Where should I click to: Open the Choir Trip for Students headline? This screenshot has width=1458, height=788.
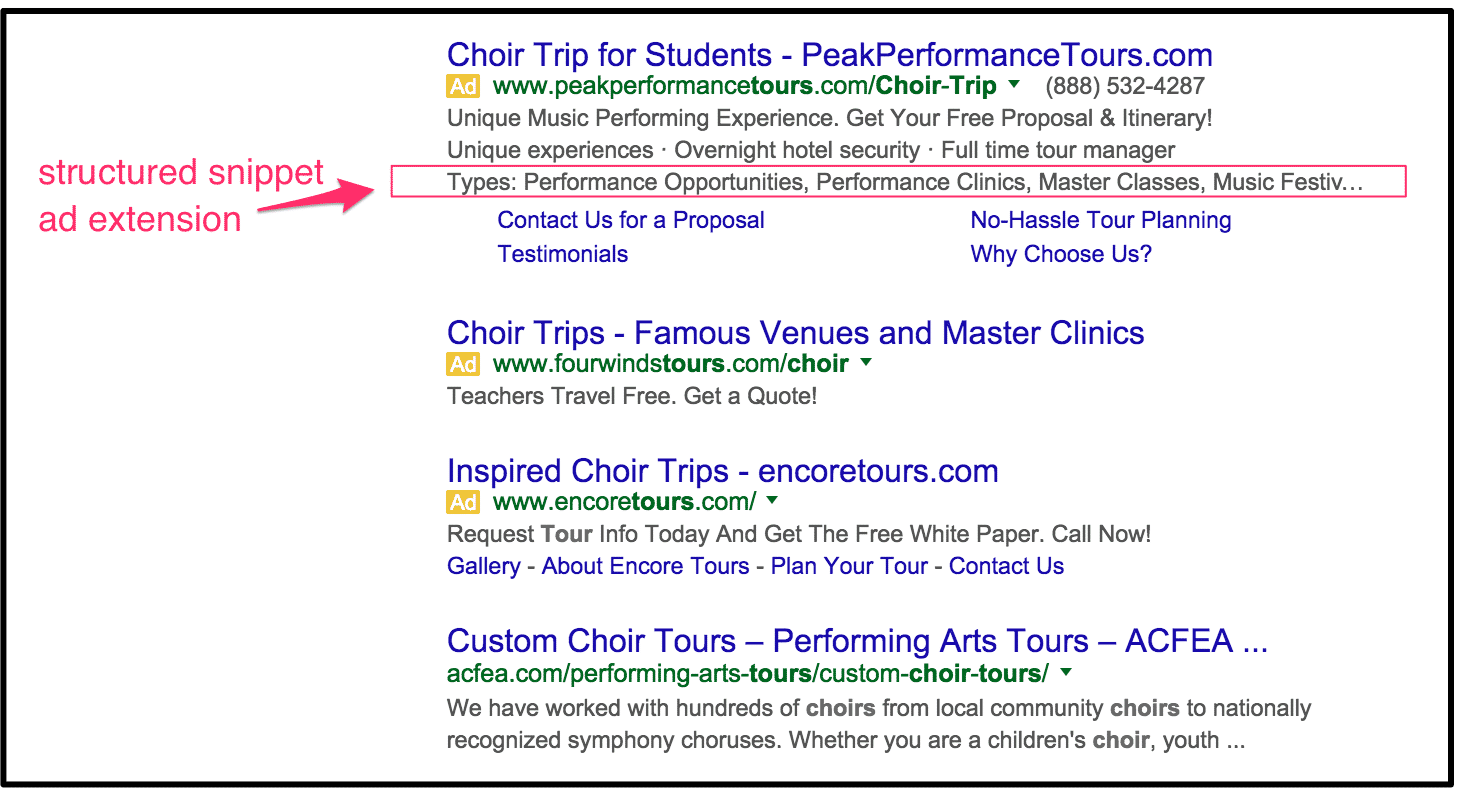point(830,54)
